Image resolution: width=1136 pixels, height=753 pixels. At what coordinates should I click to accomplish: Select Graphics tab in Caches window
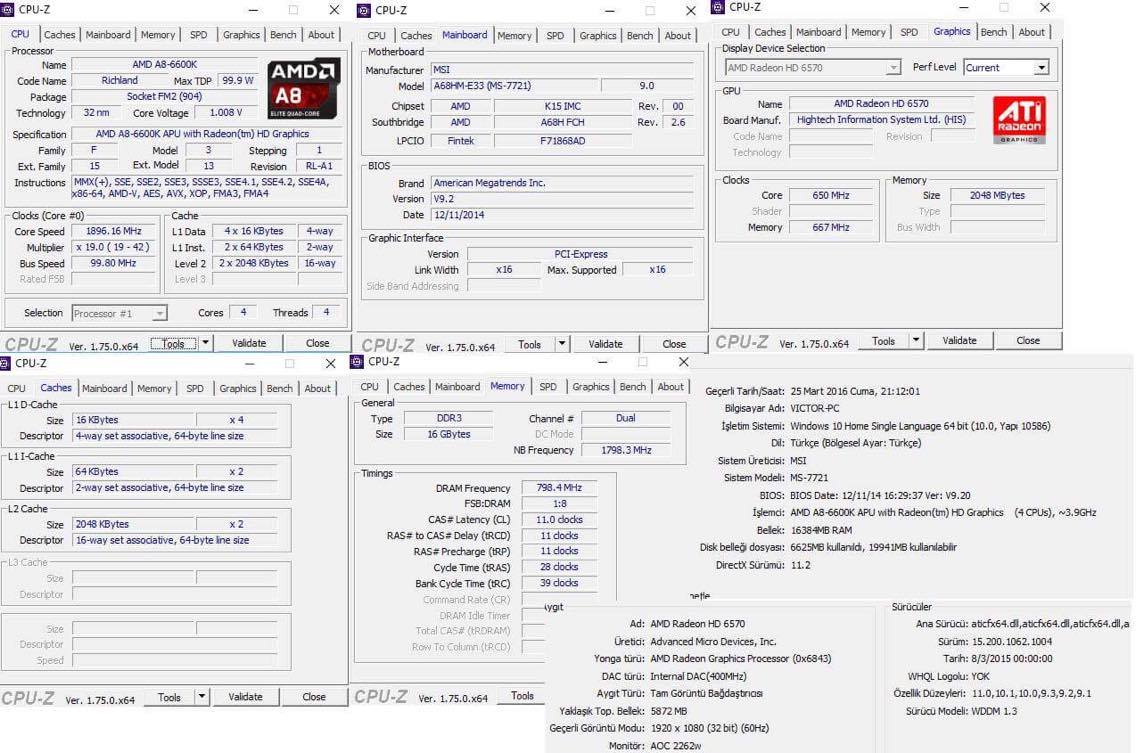click(x=238, y=388)
